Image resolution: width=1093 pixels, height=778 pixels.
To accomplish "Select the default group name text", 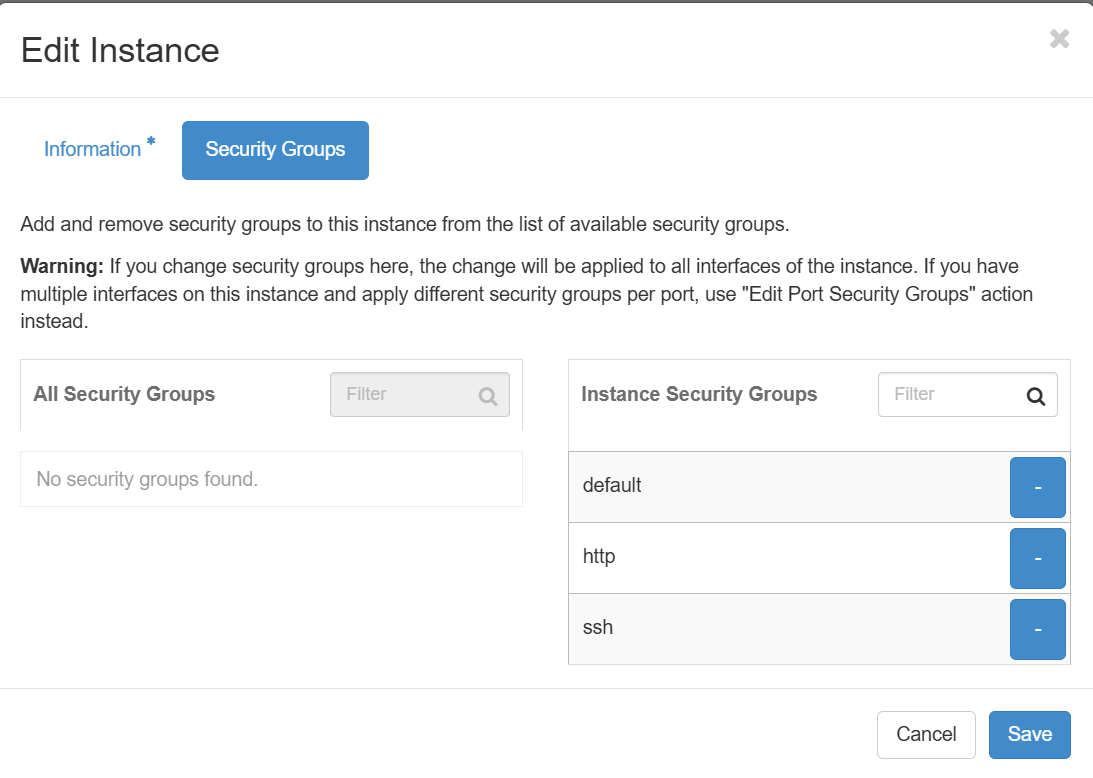I will tap(612, 486).
